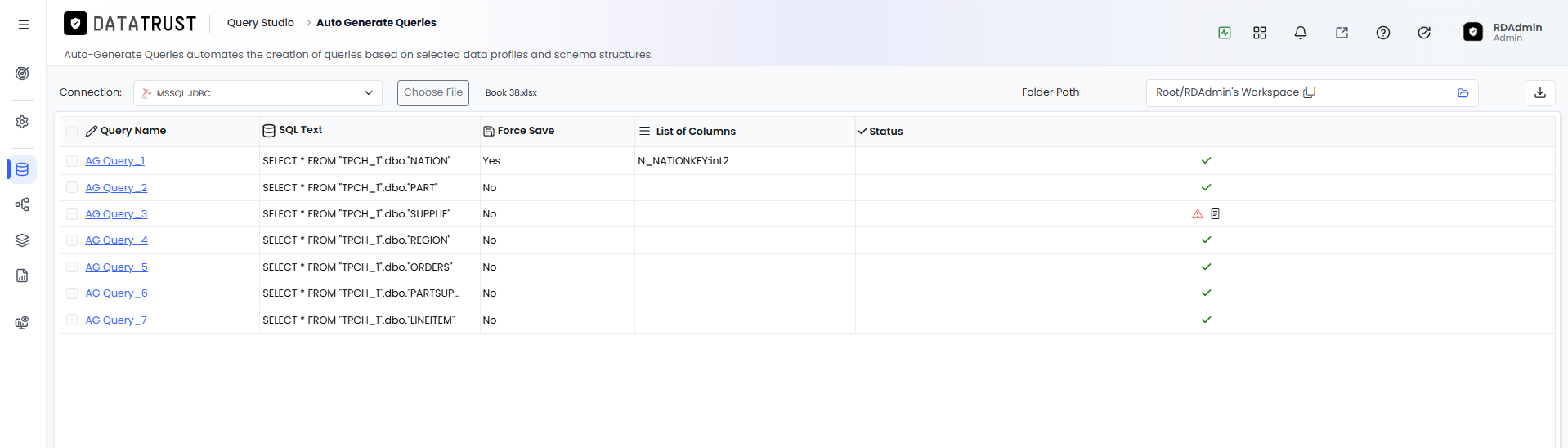Check the AG Query_3 row checkbox

coord(72,214)
